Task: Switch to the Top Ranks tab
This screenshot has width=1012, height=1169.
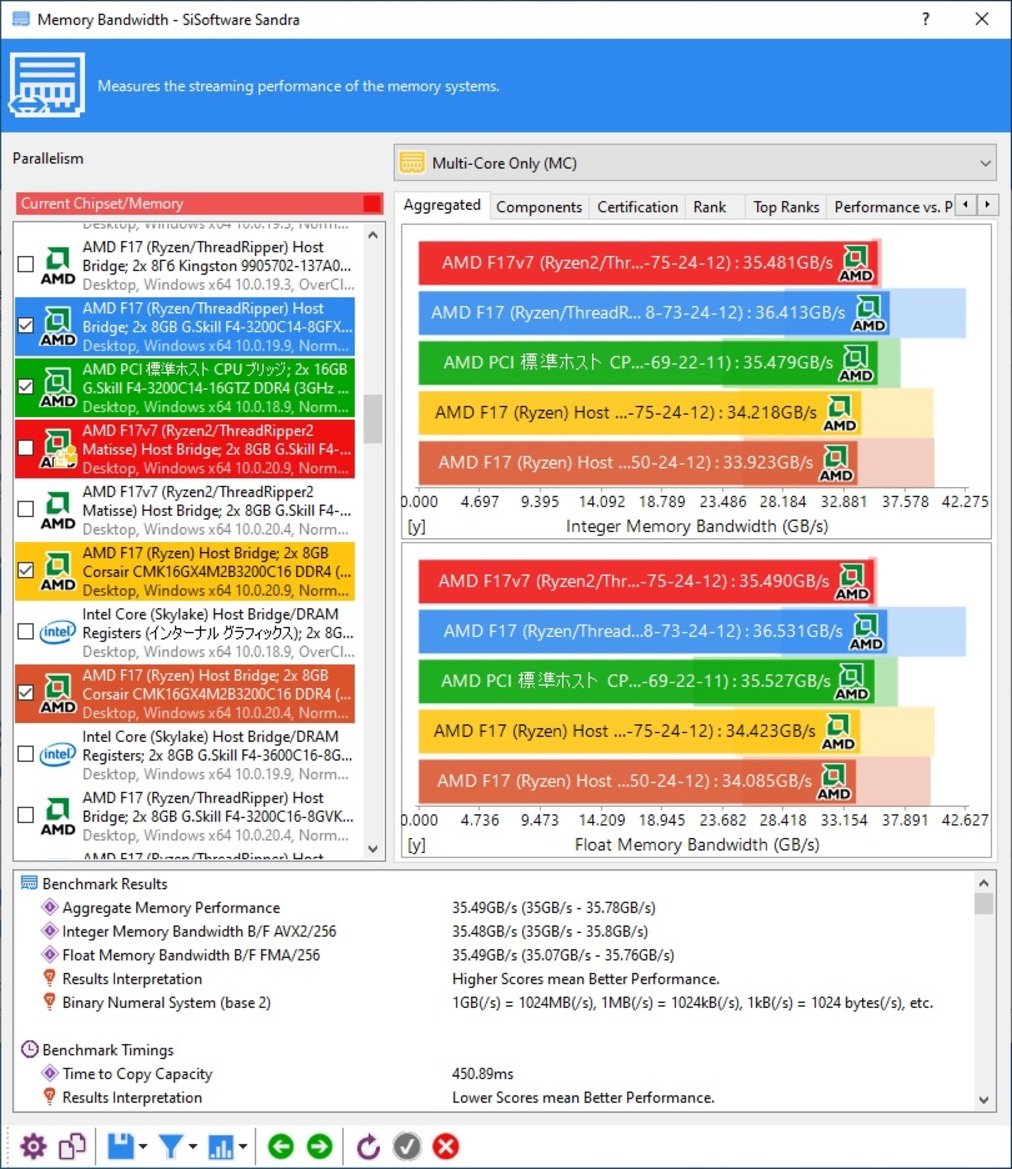Action: (785, 207)
